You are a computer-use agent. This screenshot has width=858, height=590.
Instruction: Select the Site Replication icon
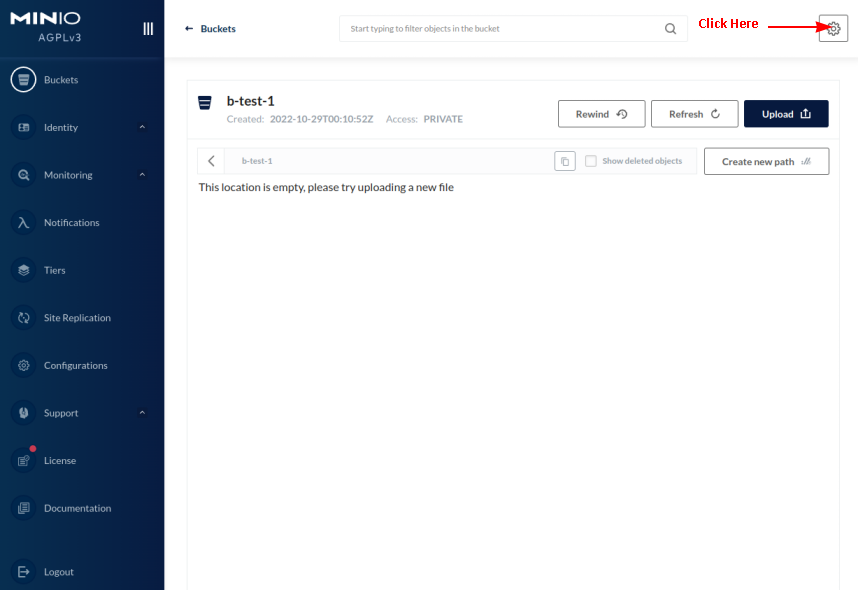pos(22,317)
